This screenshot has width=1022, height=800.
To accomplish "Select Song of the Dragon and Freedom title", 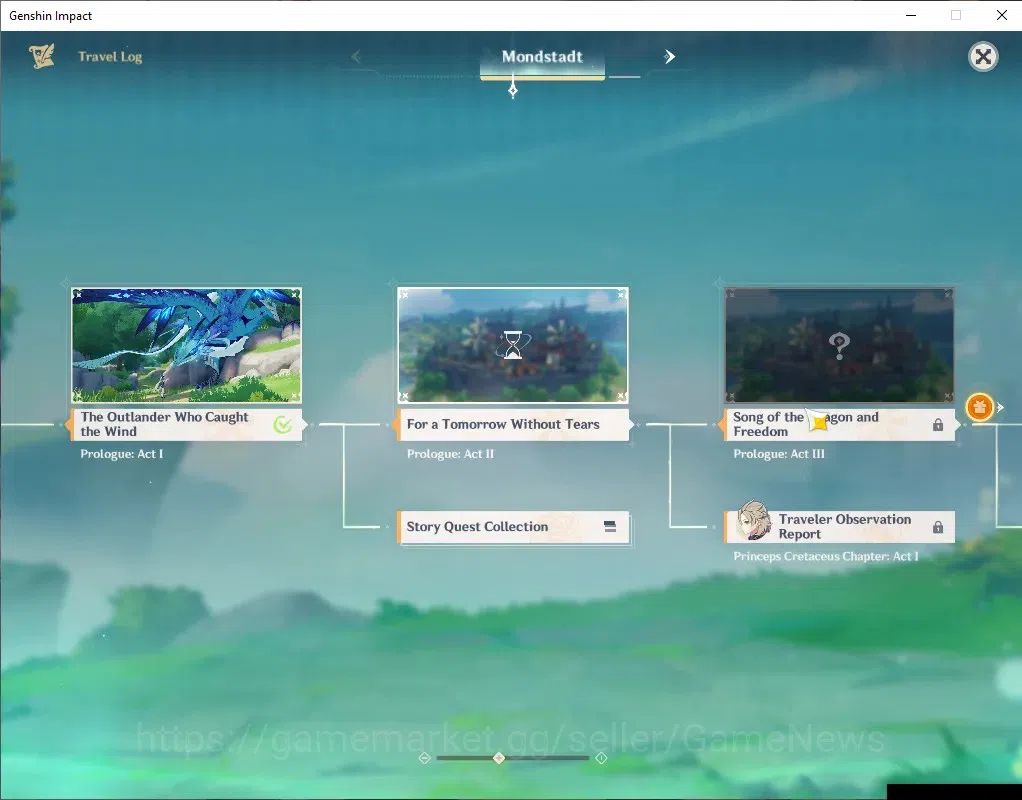I will (x=806, y=424).
